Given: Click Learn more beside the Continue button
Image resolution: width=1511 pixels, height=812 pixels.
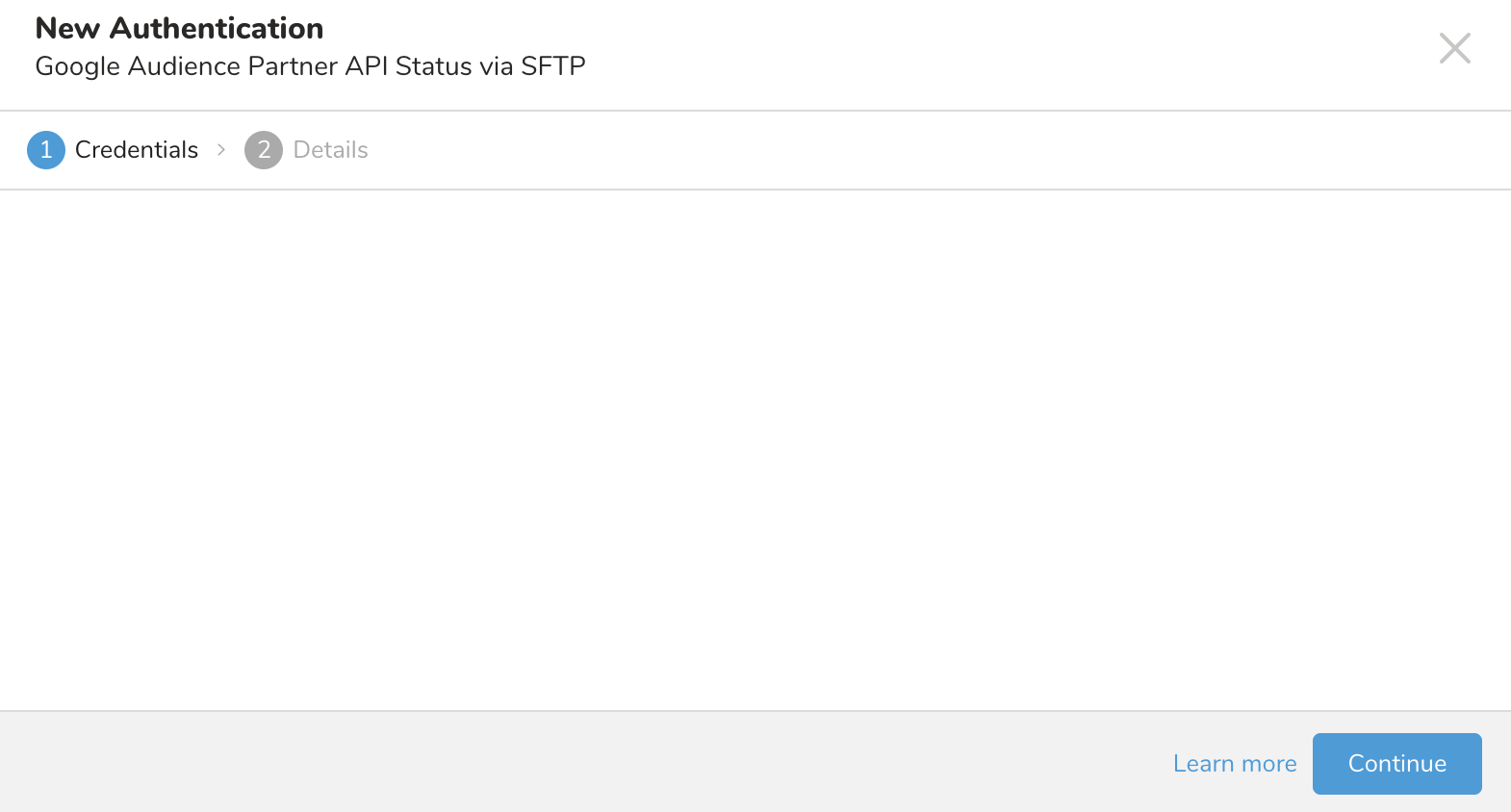Looking at the screenshot, I should (x=1234, y=764).
